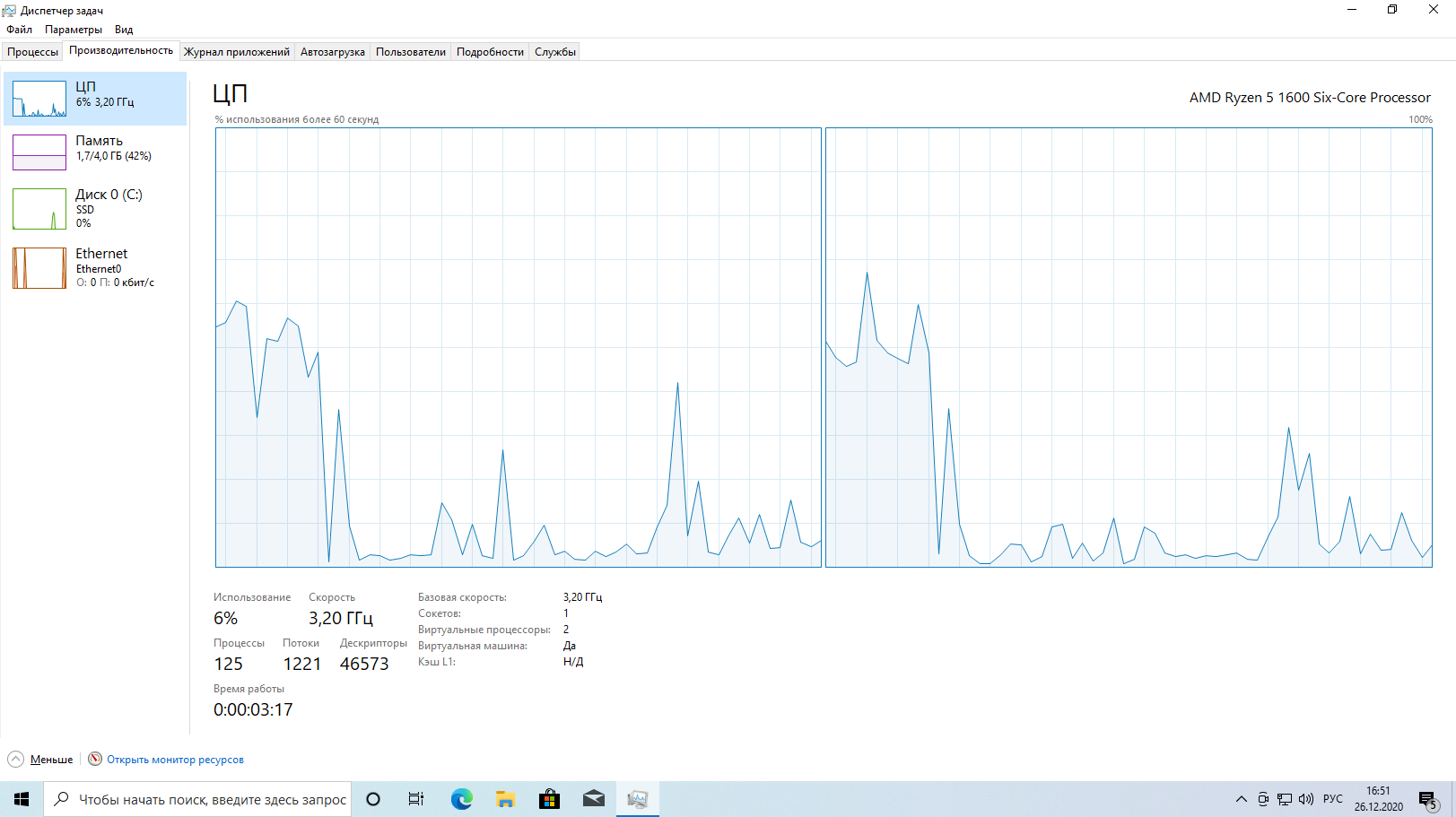Screen dimensions: 1456x817
Task: Open Microsoft Edge from taskbar
Action: pos(461,799)
